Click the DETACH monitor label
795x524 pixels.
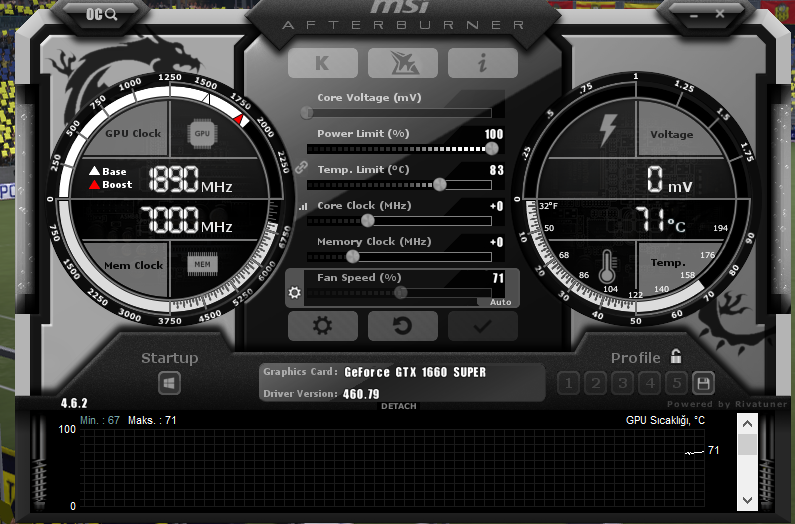point(399,406)
